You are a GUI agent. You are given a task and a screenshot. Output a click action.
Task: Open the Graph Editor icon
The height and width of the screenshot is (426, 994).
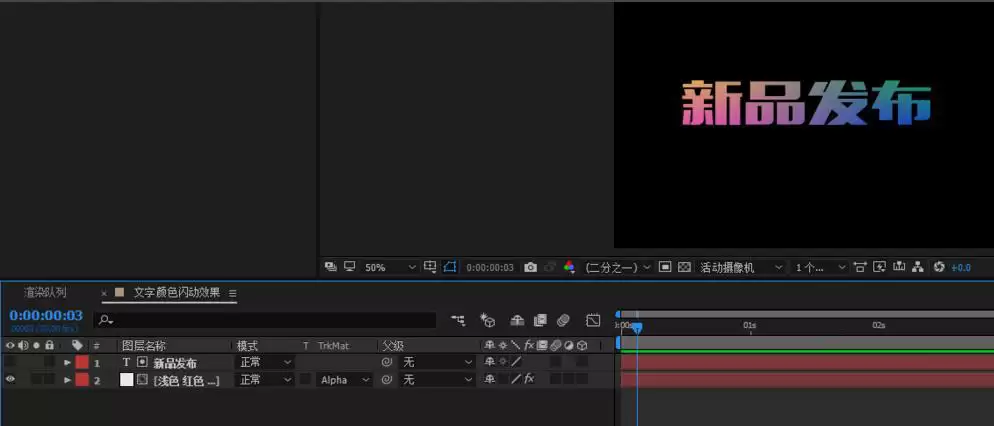pos(593,320)
